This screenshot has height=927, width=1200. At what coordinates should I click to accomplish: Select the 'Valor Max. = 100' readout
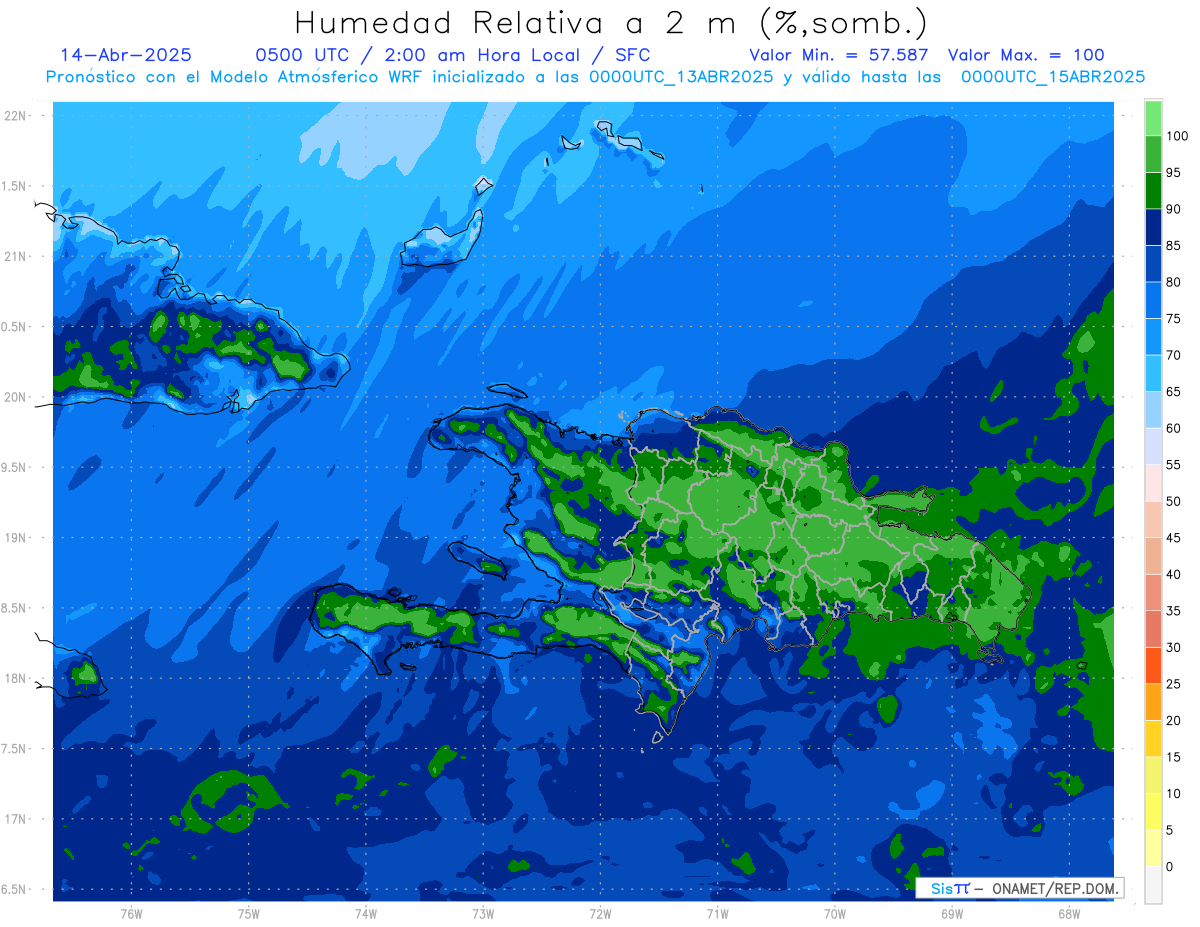pyautogui.click(x=1026, y=55)
